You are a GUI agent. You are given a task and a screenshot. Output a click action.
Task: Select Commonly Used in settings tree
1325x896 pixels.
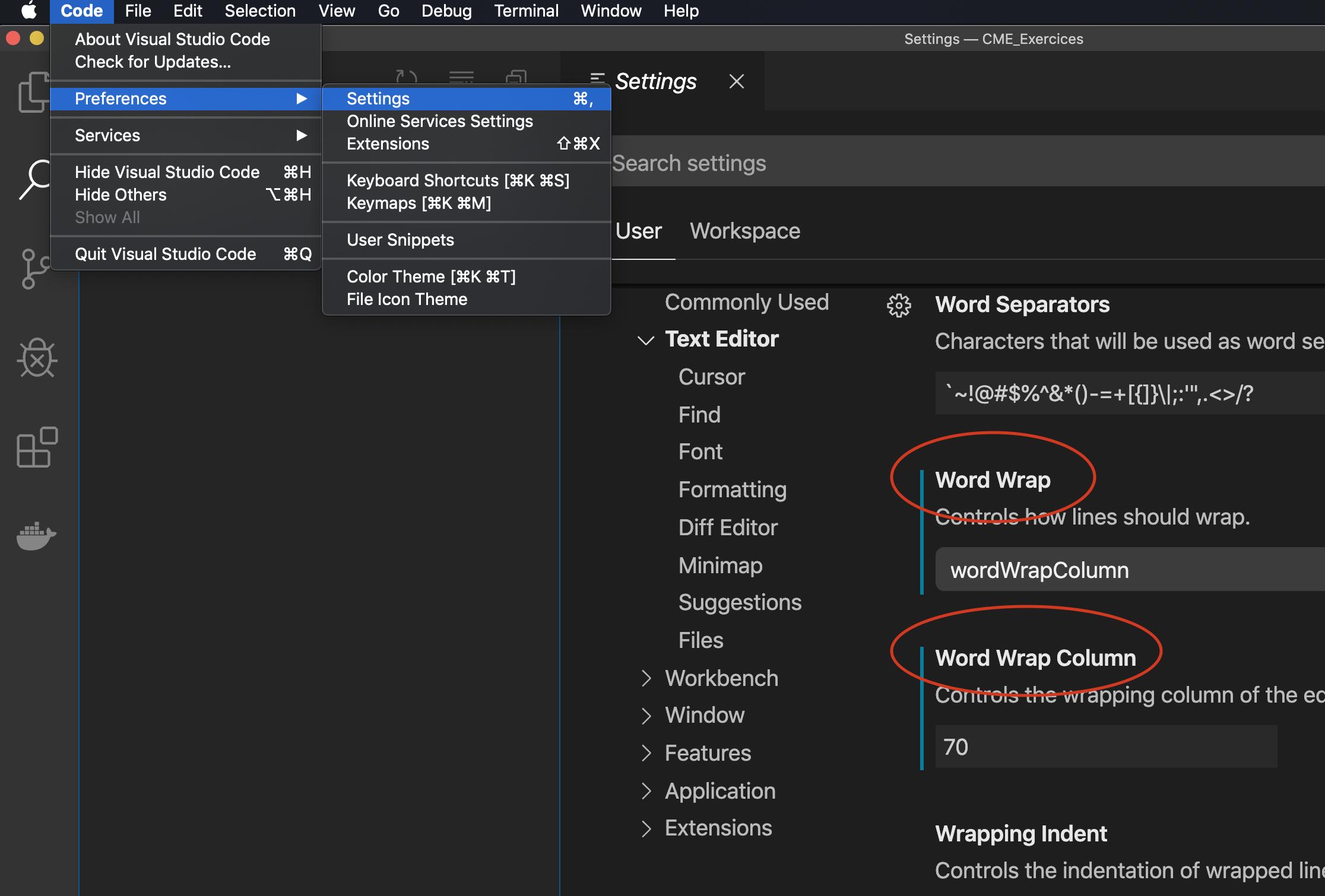click(747, 302)
